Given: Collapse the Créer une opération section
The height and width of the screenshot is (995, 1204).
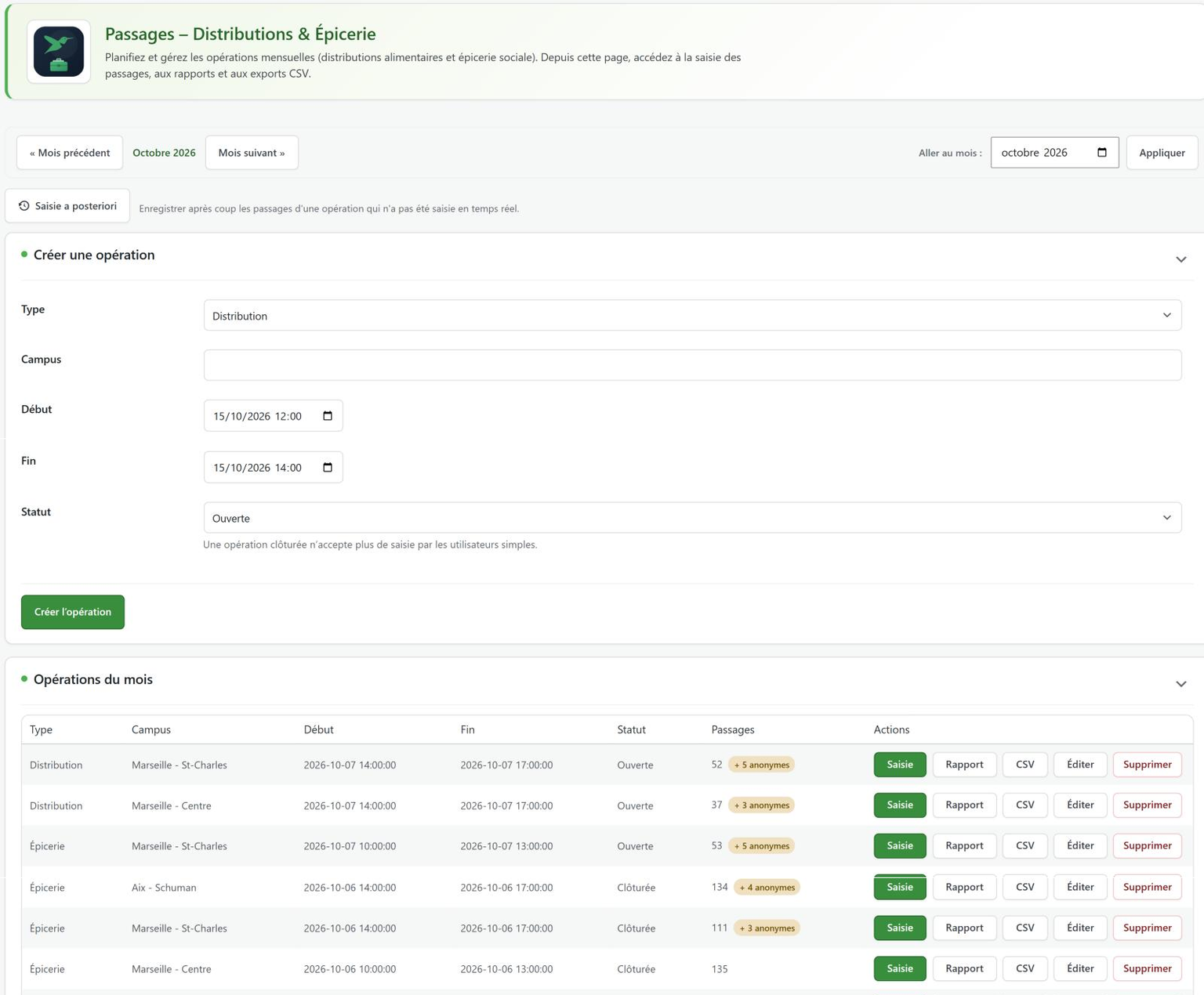Looking at the screenshot, I should point(1180,259).
